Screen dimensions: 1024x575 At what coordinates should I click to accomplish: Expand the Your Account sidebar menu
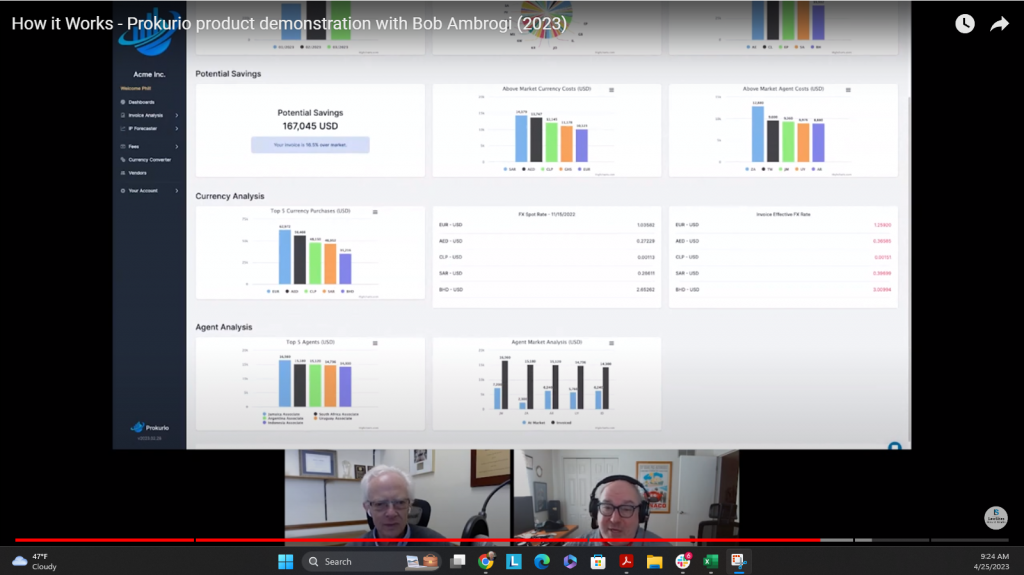click(150, 191)
